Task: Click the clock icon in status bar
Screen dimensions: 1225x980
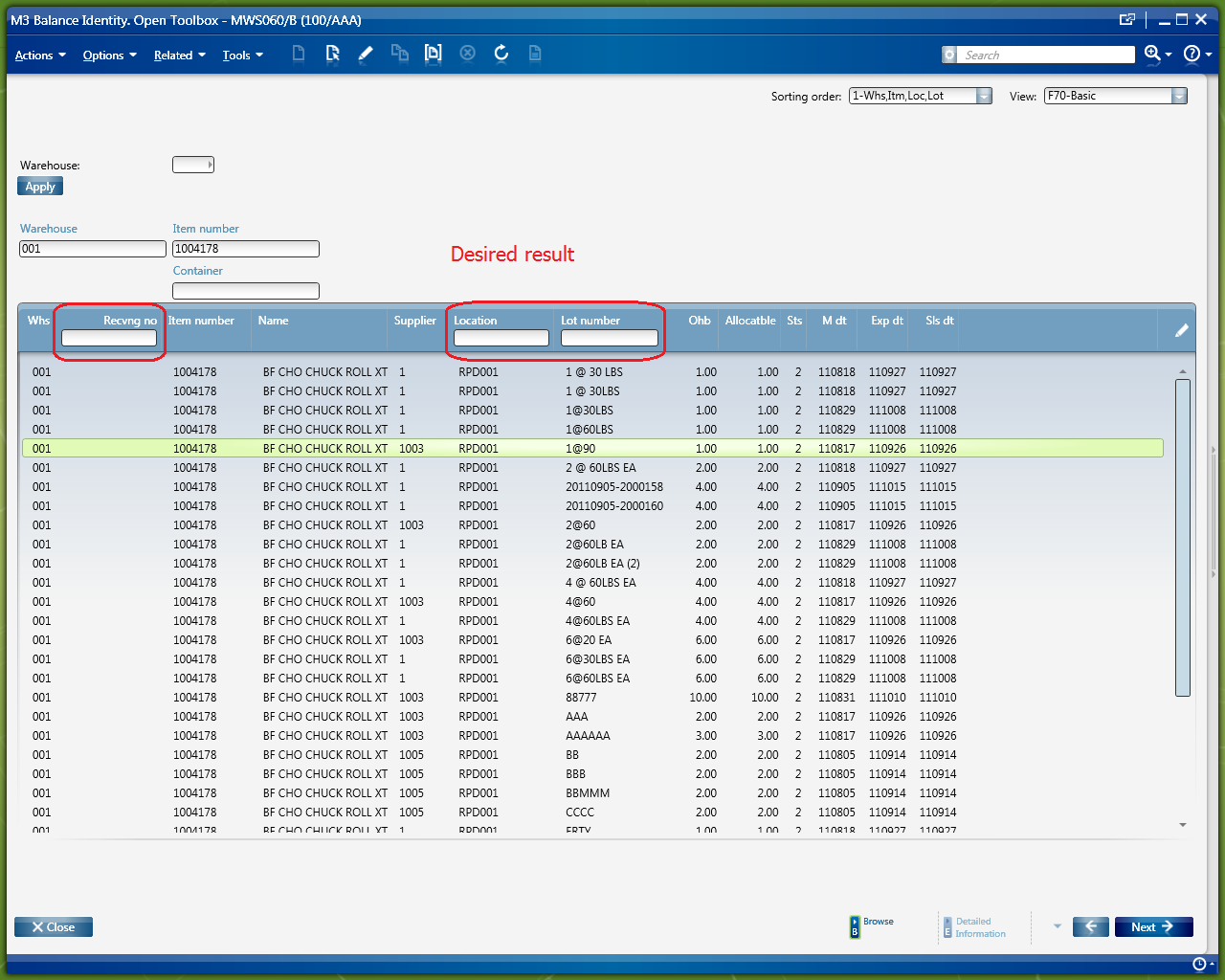Action: click(1199, 964)
